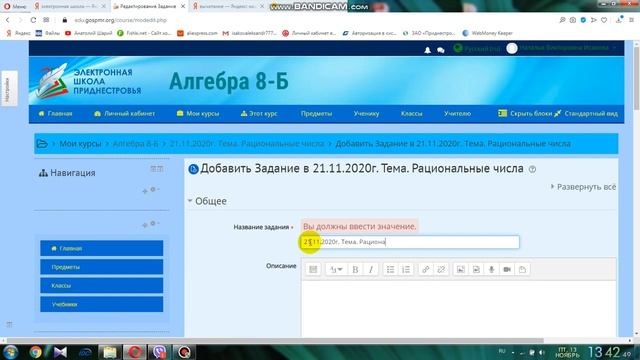Reload the page in browser toolbar
The width and height of the screenshot is (640, 360).
(x=33, y=20)
